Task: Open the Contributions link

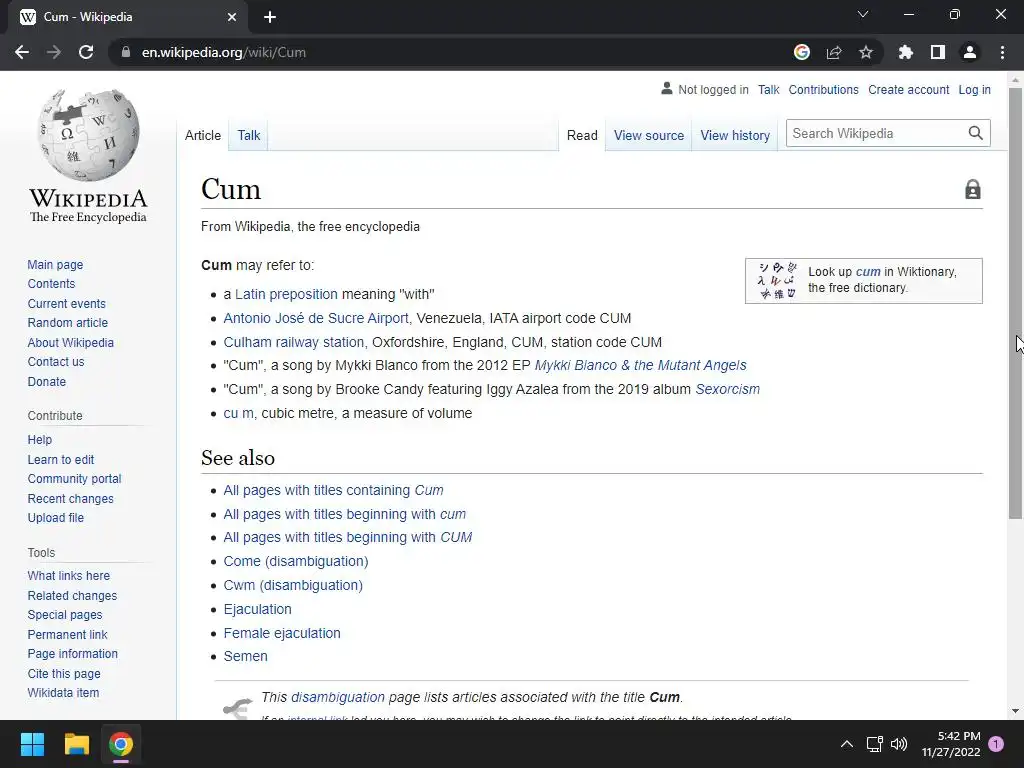Action: [824, 89]
